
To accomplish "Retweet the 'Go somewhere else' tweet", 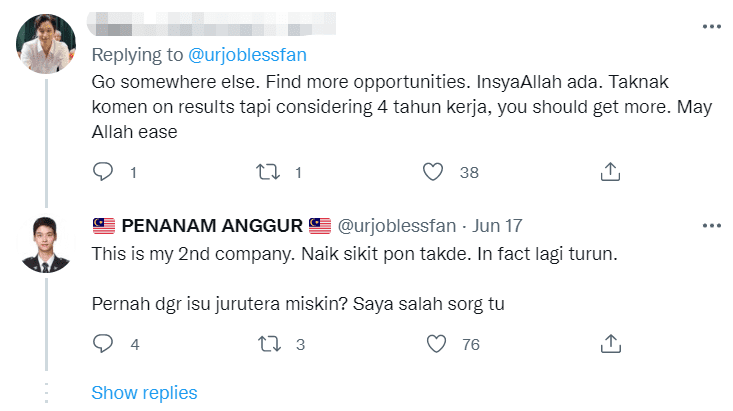I will (268, 172).
